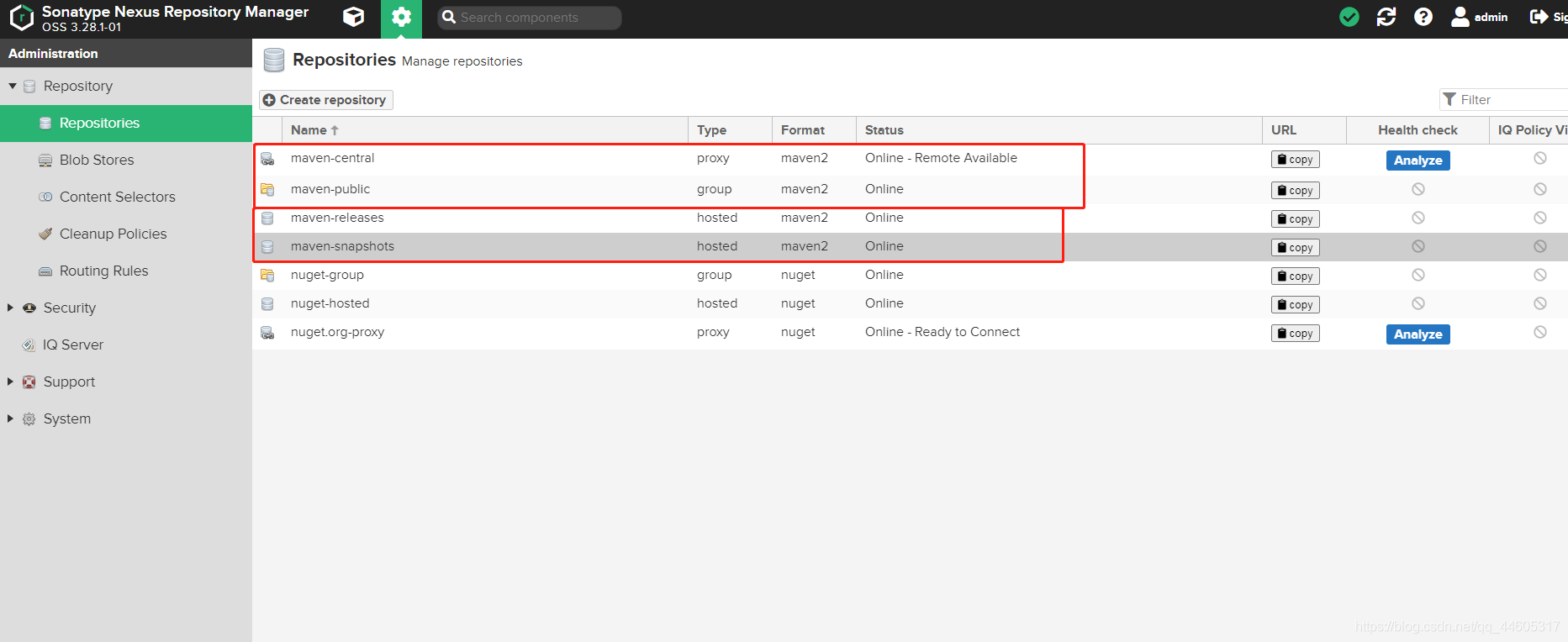The width and height of the screenshot is (1568, 642).
Task: Click the System gear icon in sidebar
Action: pos(29,418)
